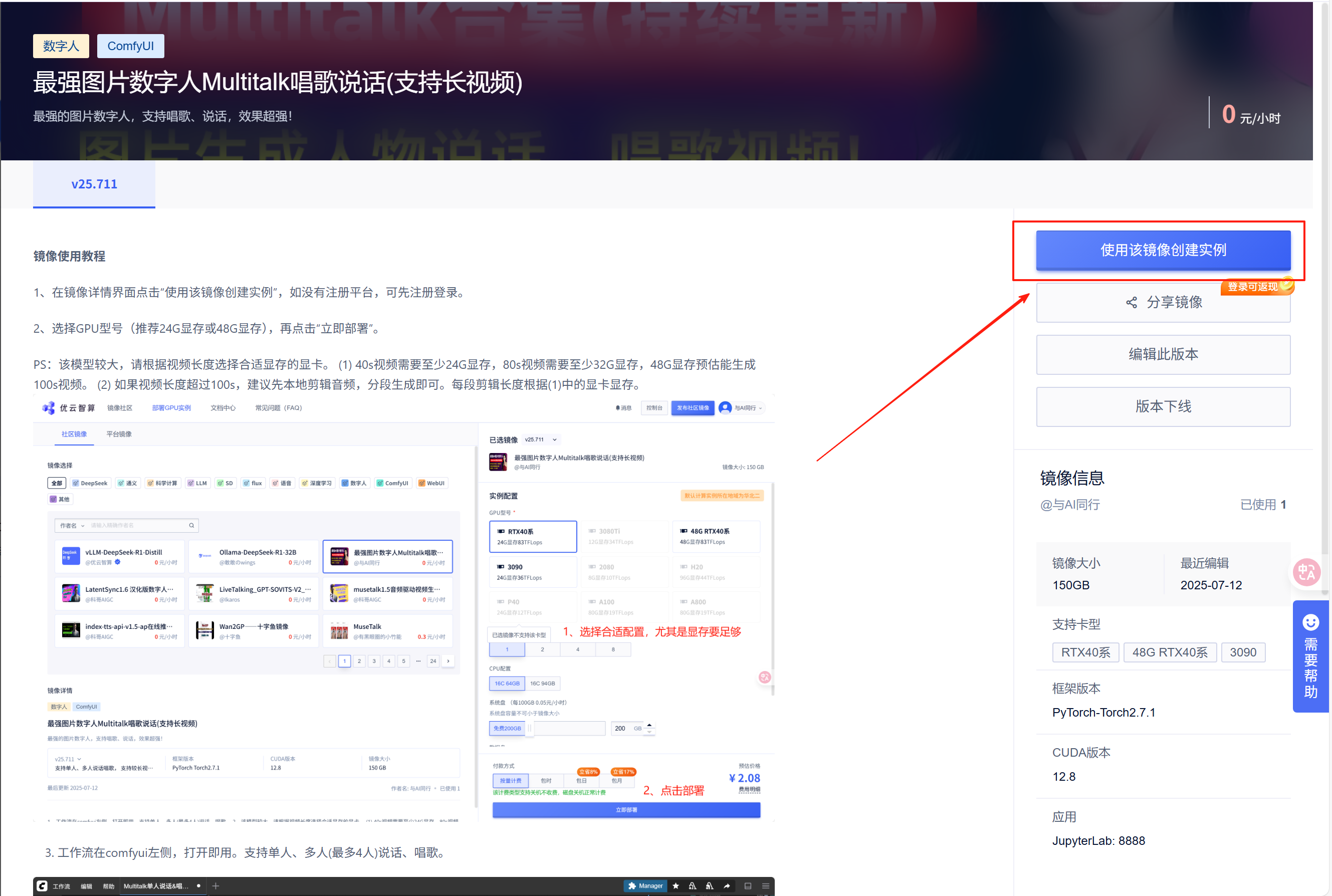Click the Wan2GP card icon
The image size is (1332, 896).
[x=204, y=630]
